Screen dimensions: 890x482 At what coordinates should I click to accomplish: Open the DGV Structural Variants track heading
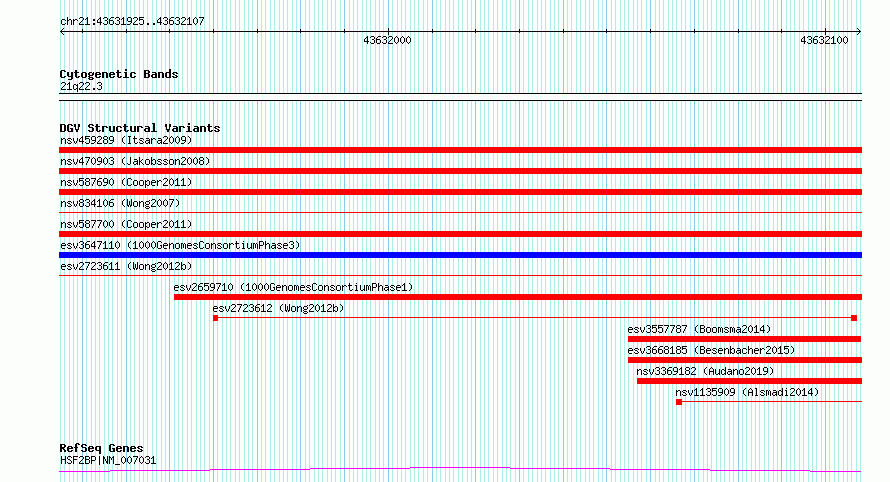[x=140, y=128]
